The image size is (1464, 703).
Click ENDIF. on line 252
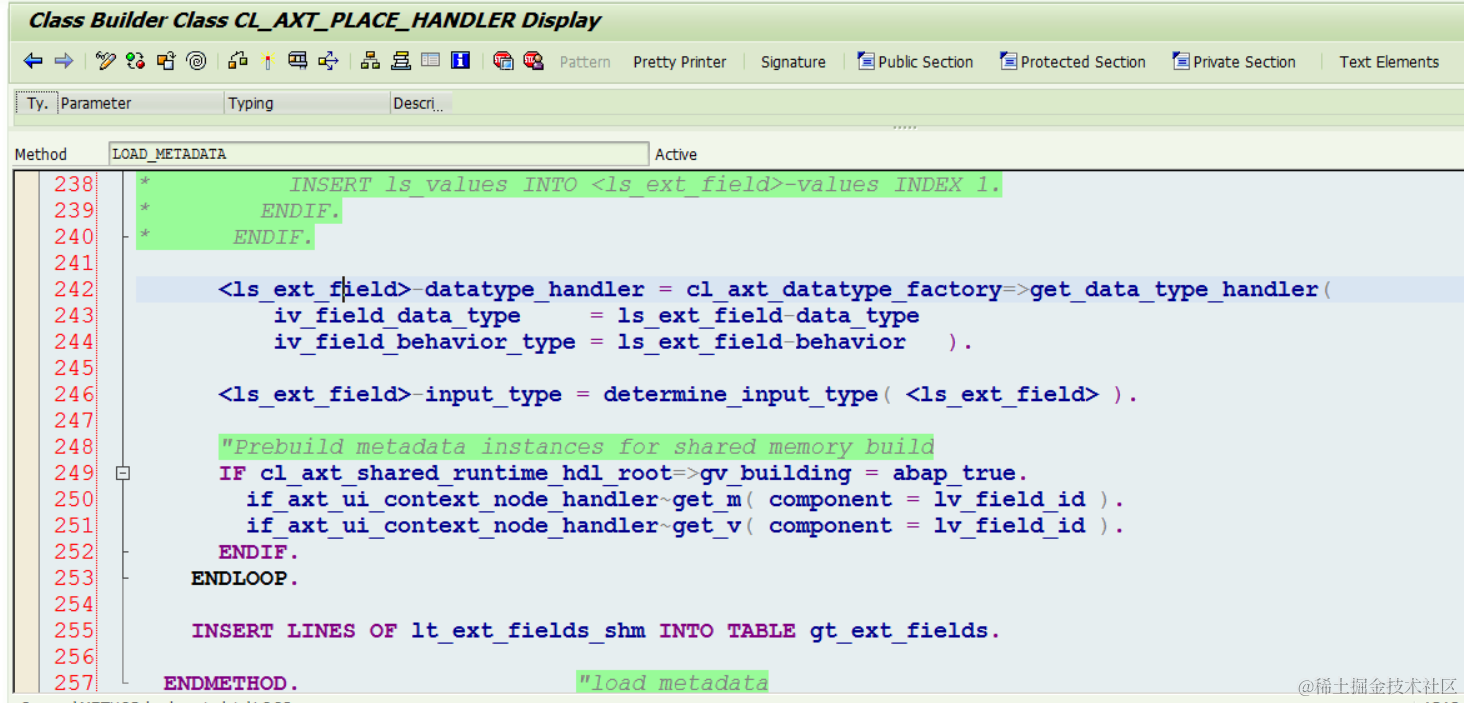(x=258, y=552)
